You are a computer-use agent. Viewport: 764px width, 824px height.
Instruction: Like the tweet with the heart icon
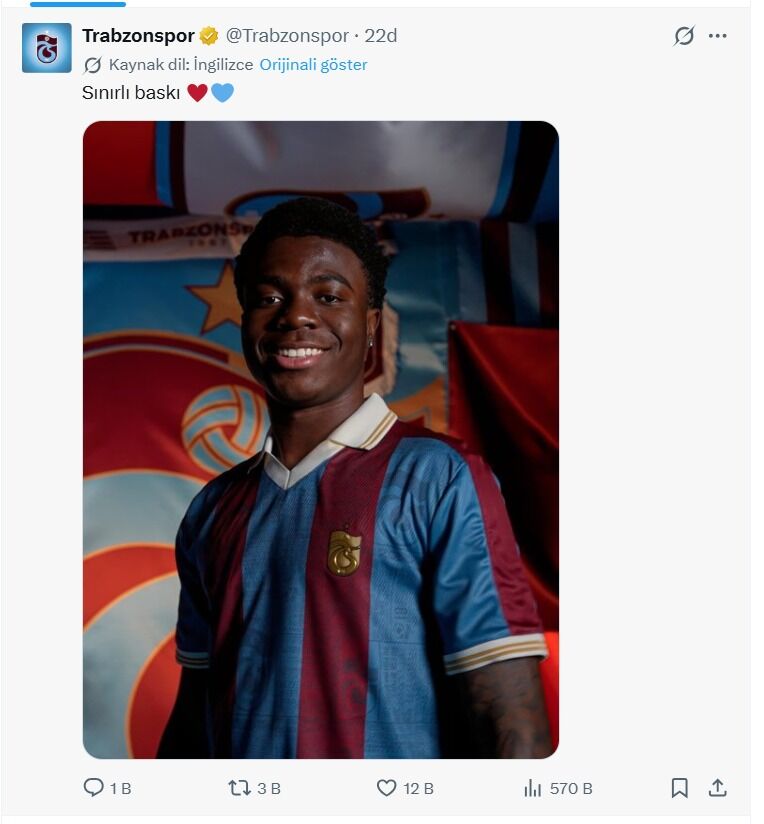(x=387, y=788)
